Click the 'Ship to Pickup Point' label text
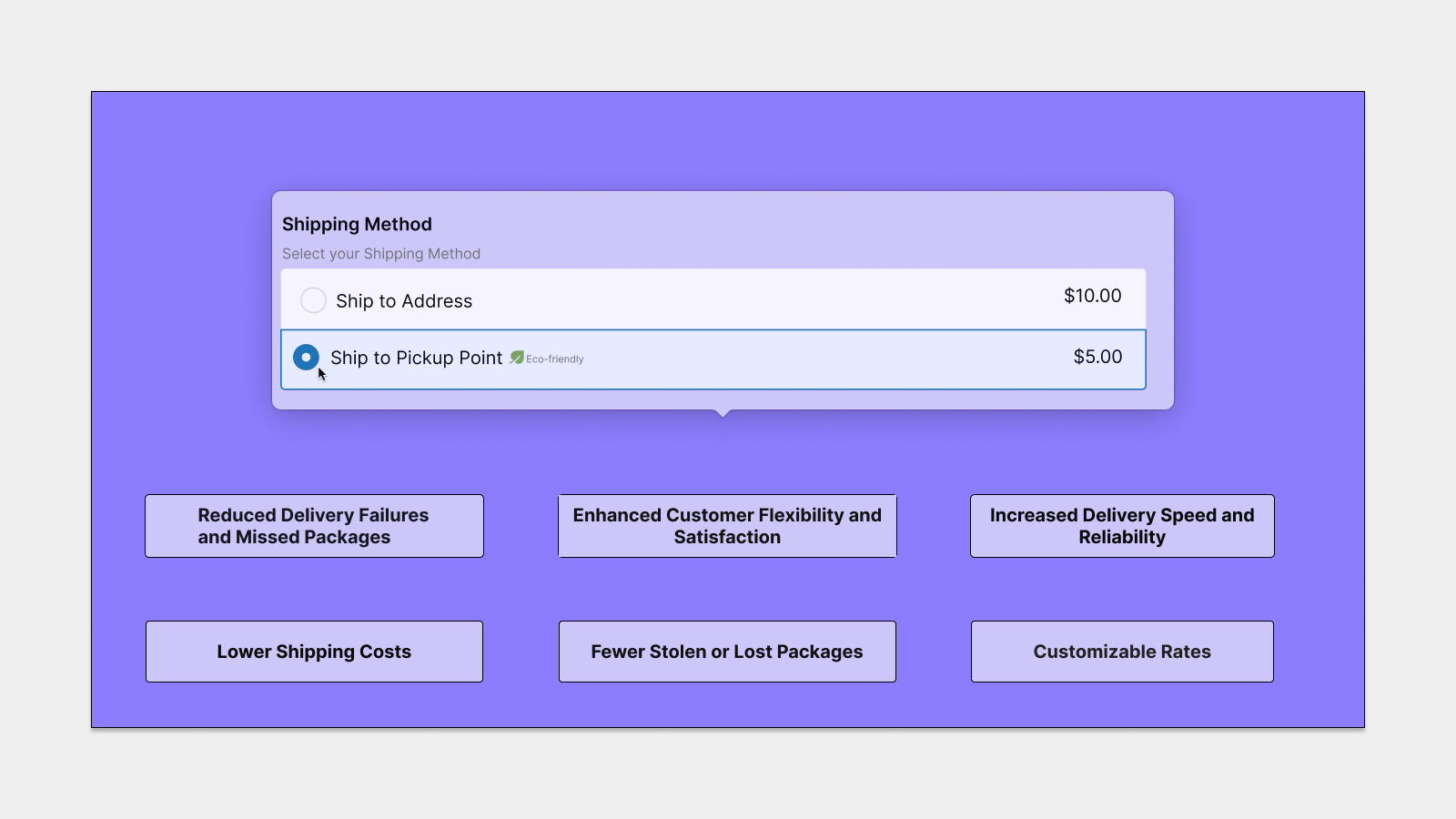Screen dimensions: 1456x819 416,358
